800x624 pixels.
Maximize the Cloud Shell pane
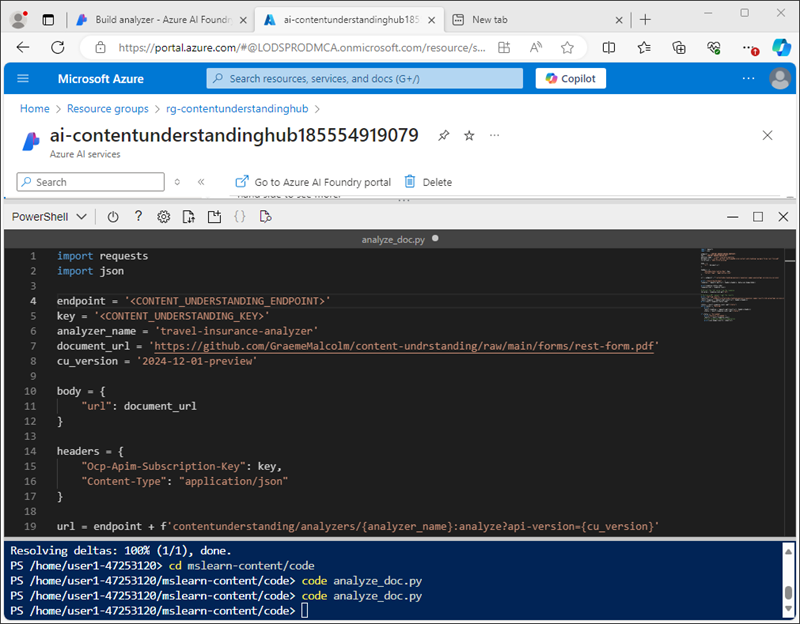click(x=758, y=217)
